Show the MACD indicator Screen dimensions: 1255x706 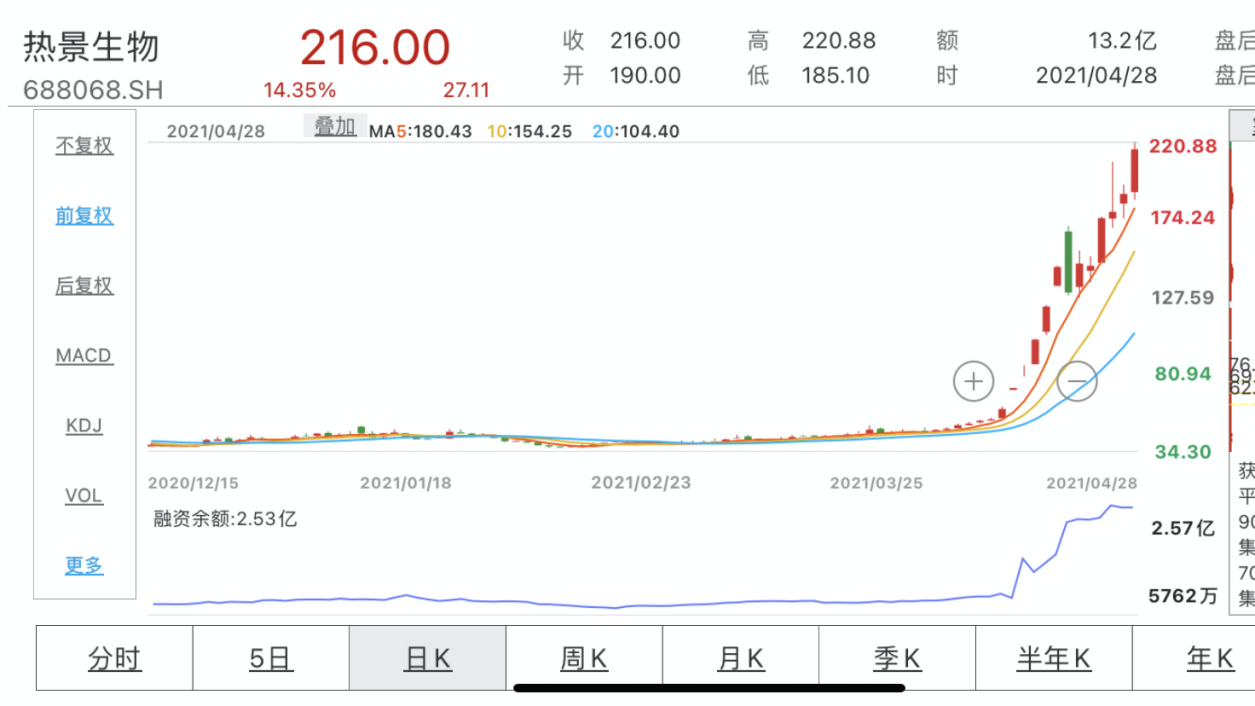84,356
